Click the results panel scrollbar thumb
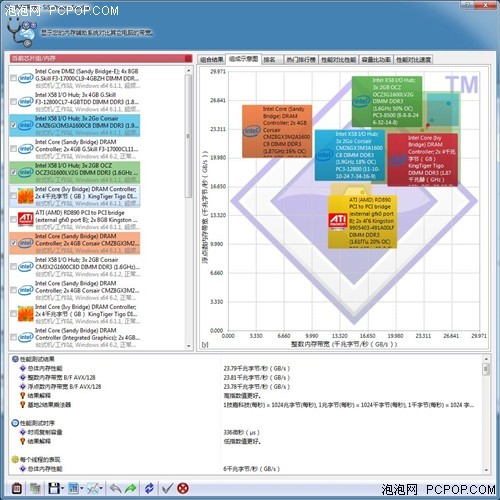The image size is (500, 500). coord(486,369)
